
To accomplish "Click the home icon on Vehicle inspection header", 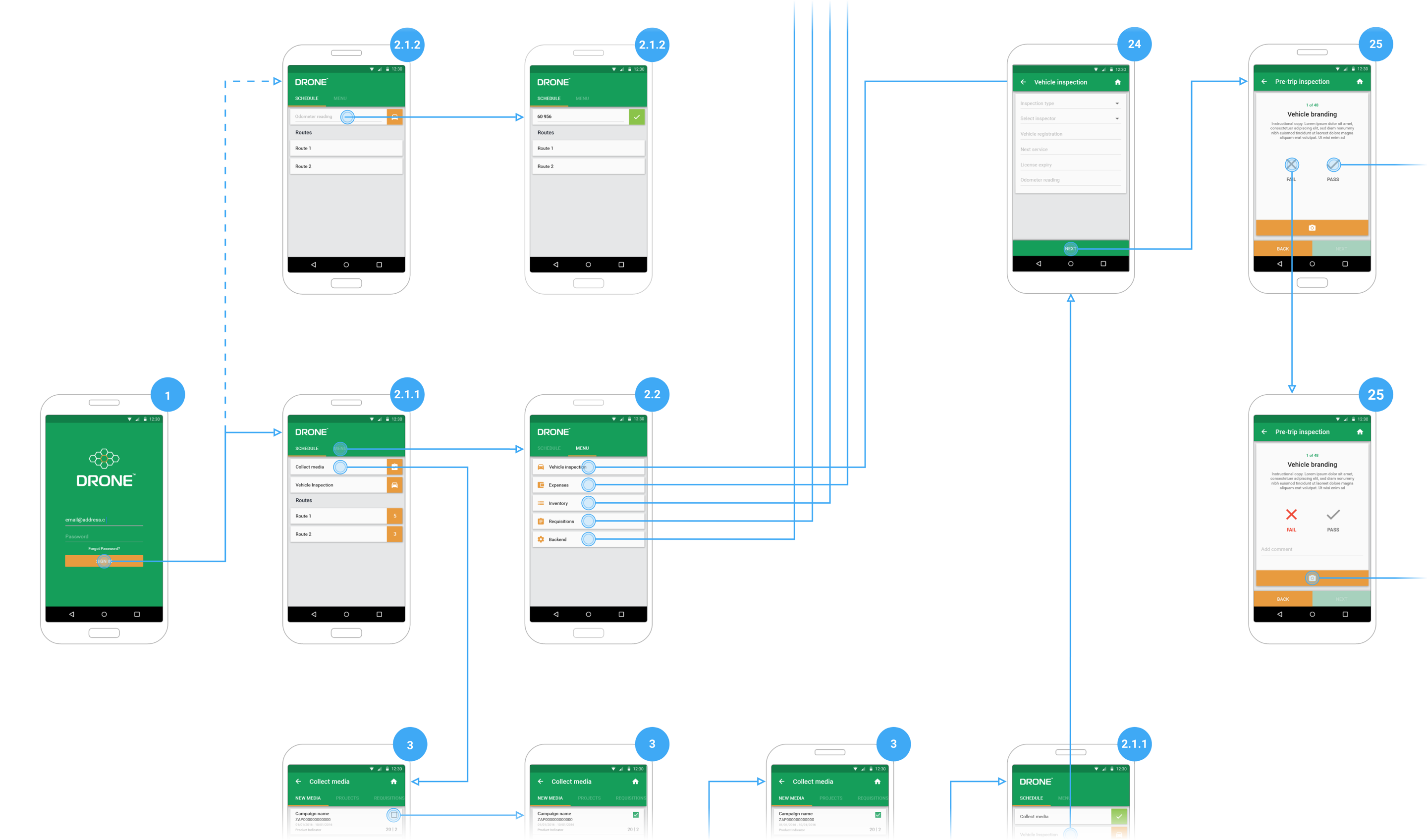I will click(x=1118, y=82).
